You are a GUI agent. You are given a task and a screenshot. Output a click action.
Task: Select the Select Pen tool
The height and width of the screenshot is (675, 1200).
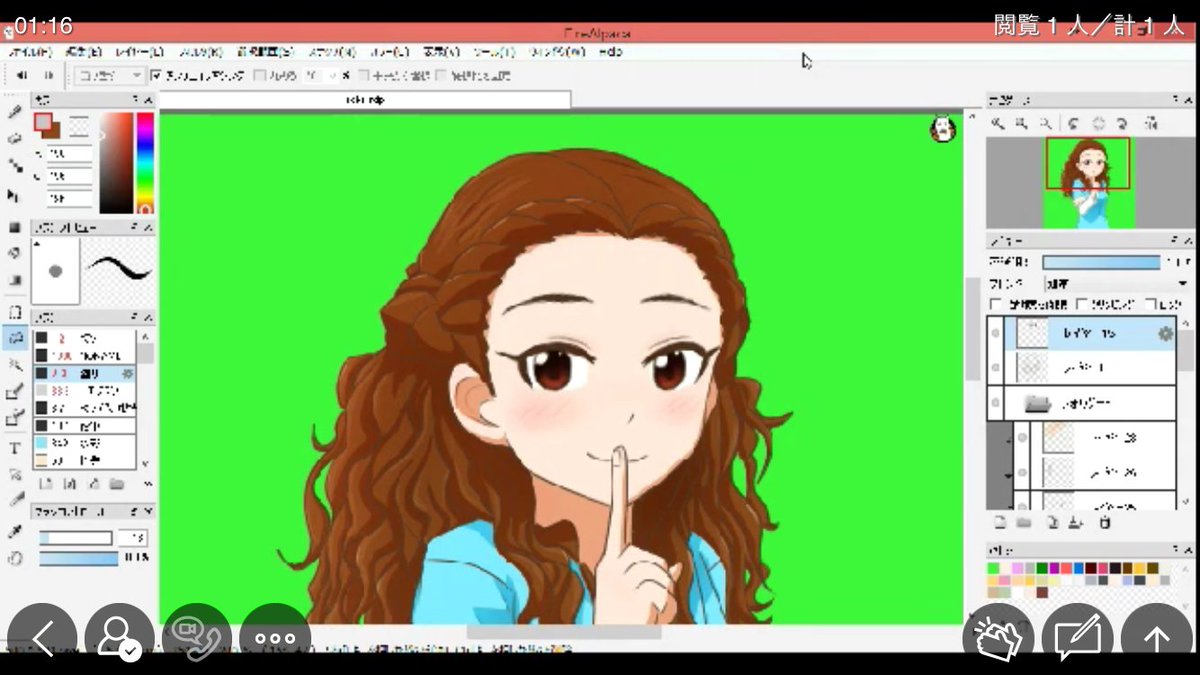pyautogui.click(x=14, y=393)
